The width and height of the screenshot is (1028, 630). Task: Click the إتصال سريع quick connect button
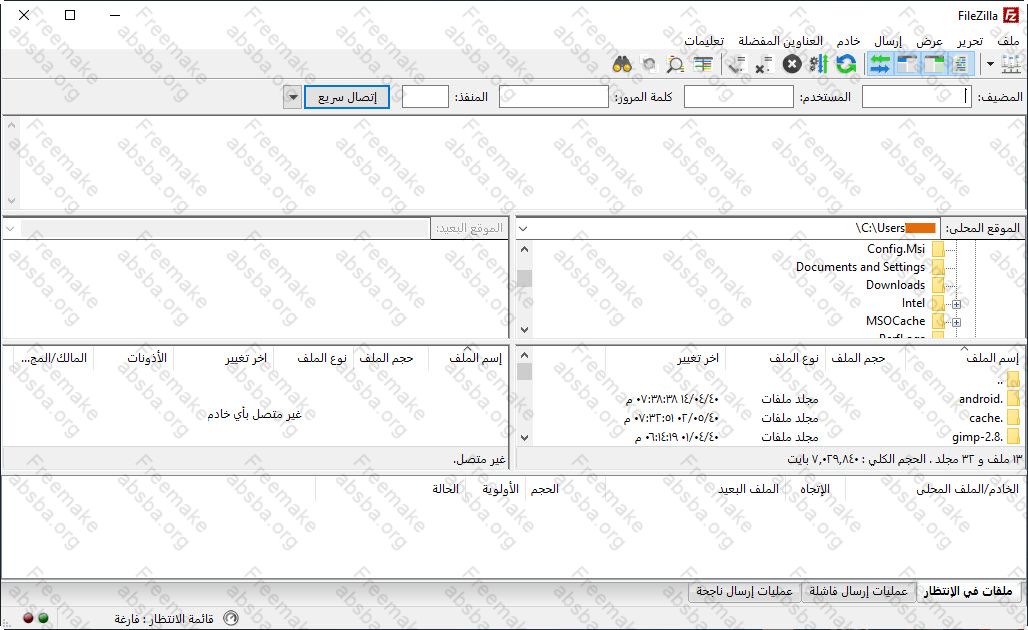coord(347,97)
